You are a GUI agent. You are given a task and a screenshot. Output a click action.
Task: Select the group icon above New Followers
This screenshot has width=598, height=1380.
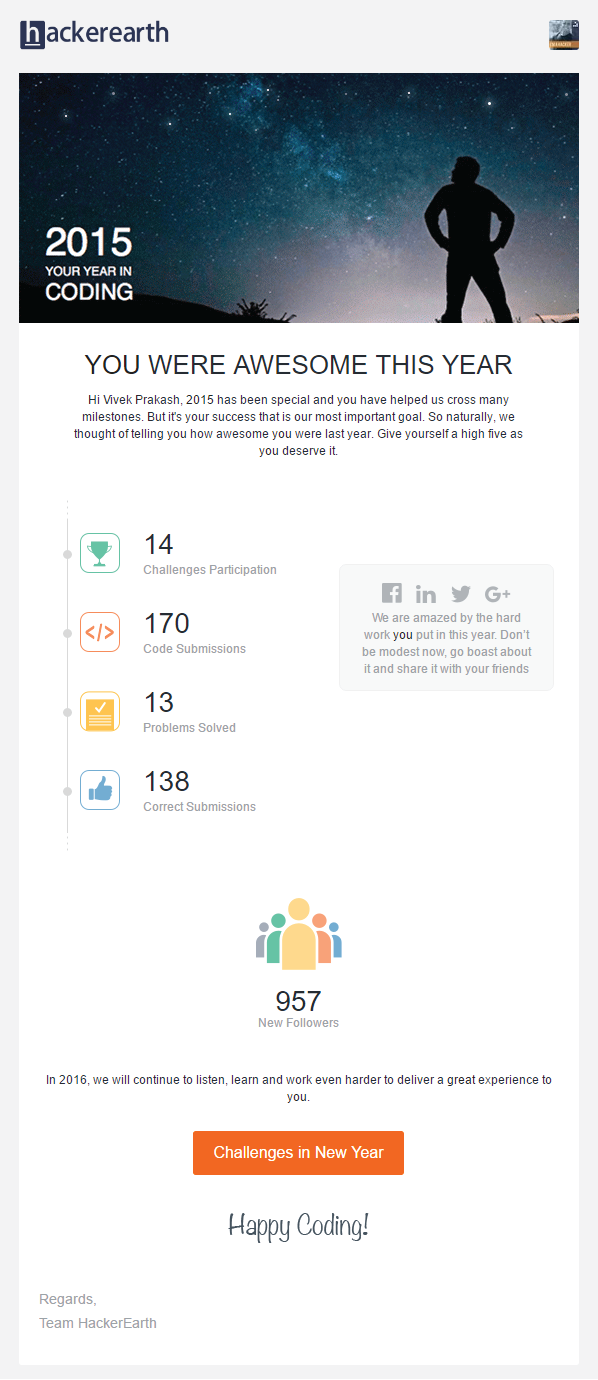(x=298, y=933)
